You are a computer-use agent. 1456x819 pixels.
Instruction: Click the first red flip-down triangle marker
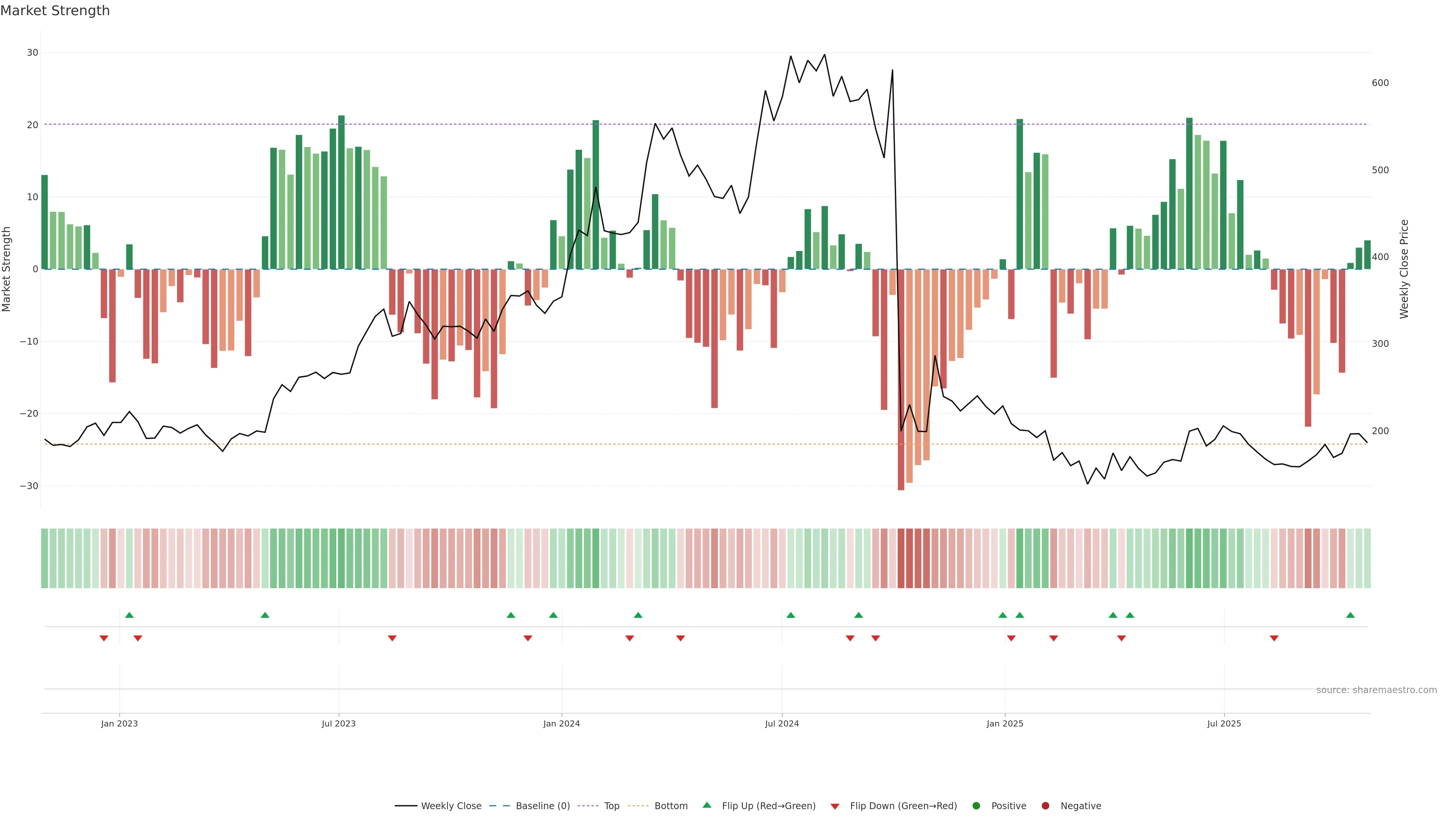coord(104,638)
